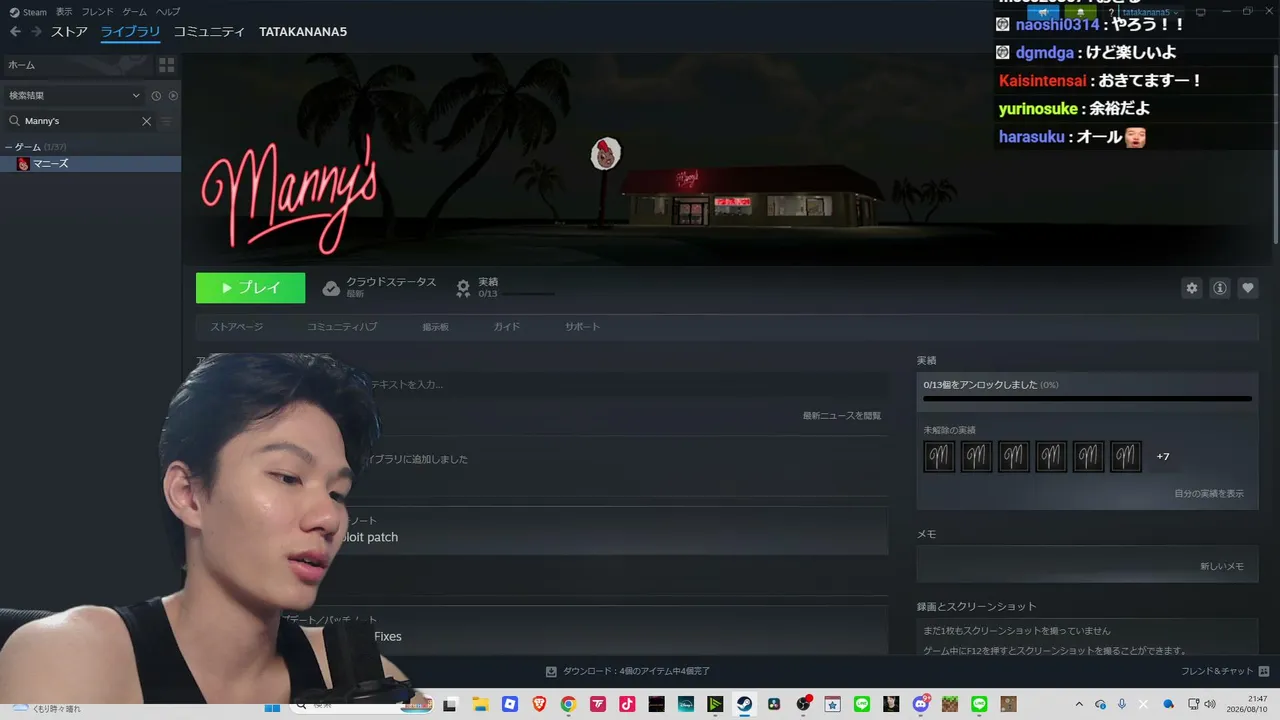This screenshot has width=1280, height=720.
Task: Click the Manny's library search field
Action: [80, 121]
